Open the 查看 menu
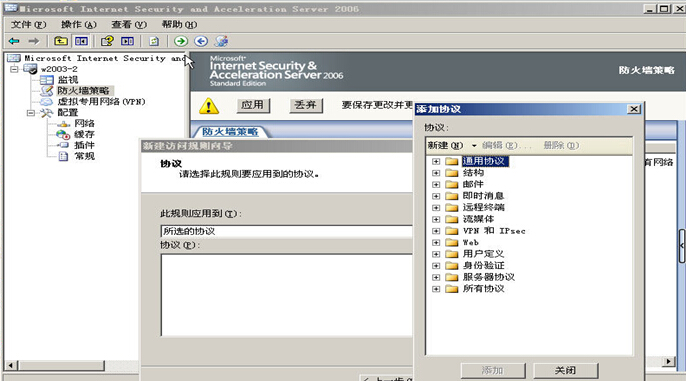Viewport: 686px width, 381px height. (x=129, y=24)
